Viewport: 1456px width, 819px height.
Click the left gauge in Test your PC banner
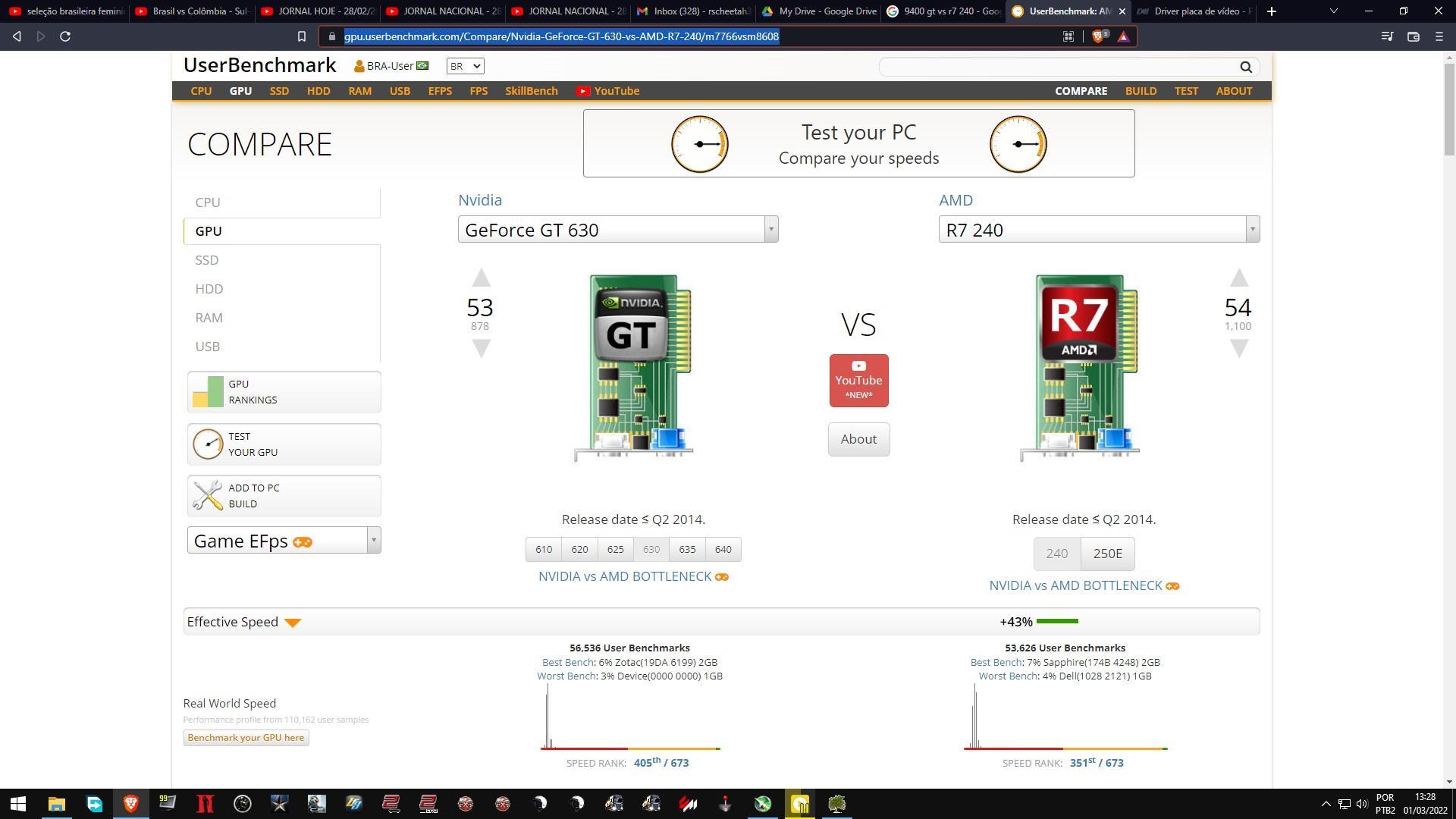(699, 144)
